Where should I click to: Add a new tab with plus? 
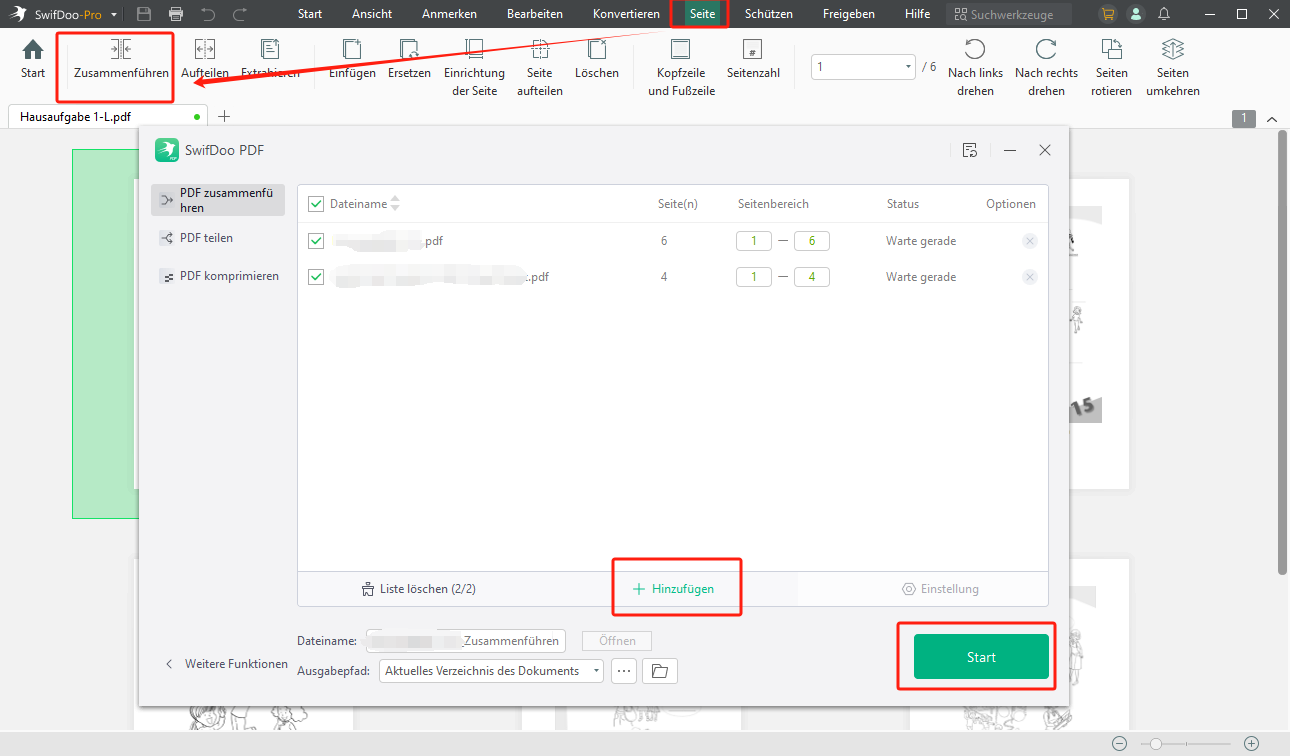coord(224,117)
